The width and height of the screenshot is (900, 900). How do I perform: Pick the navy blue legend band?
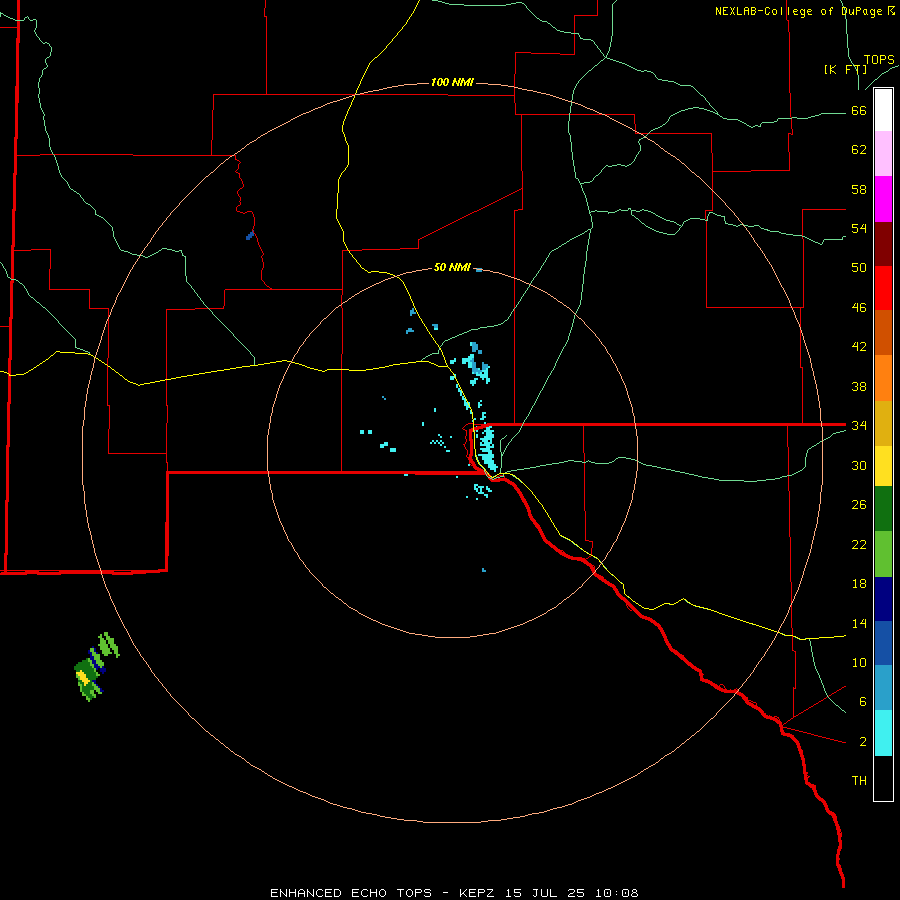pos(883,599)
